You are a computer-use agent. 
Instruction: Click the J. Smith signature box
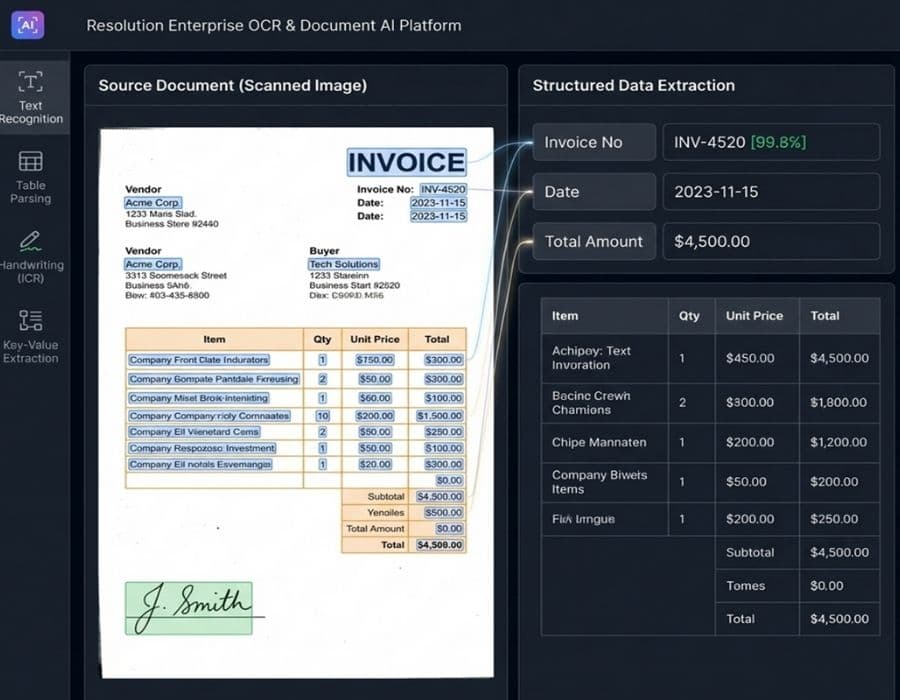(x=189, y=608)
